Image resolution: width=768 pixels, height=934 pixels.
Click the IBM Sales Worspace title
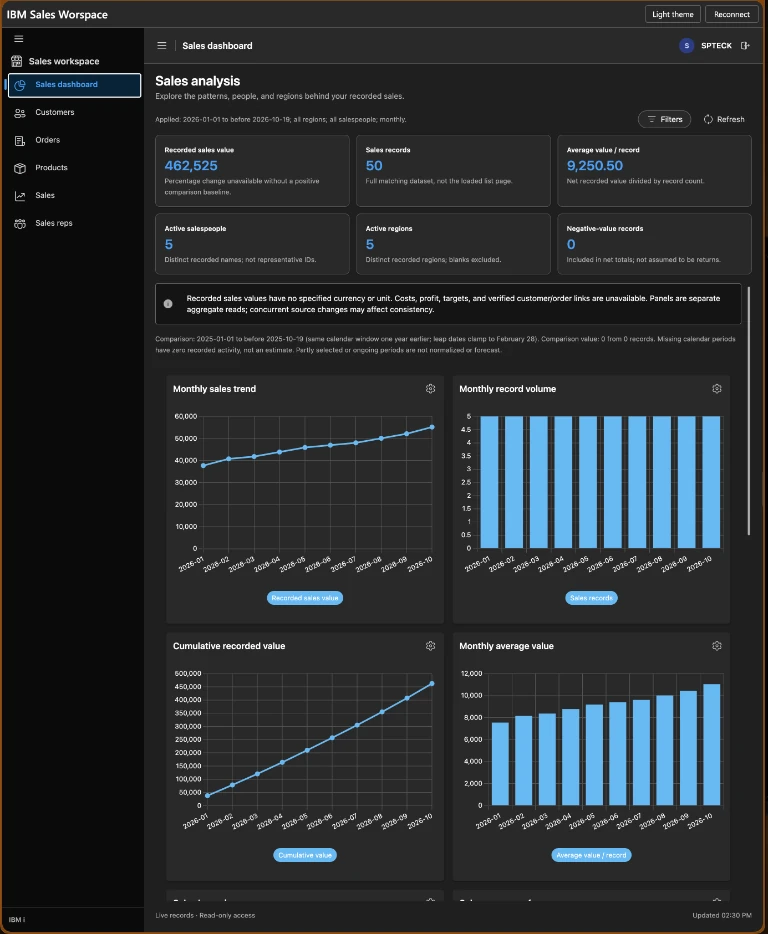click(57, 15)
